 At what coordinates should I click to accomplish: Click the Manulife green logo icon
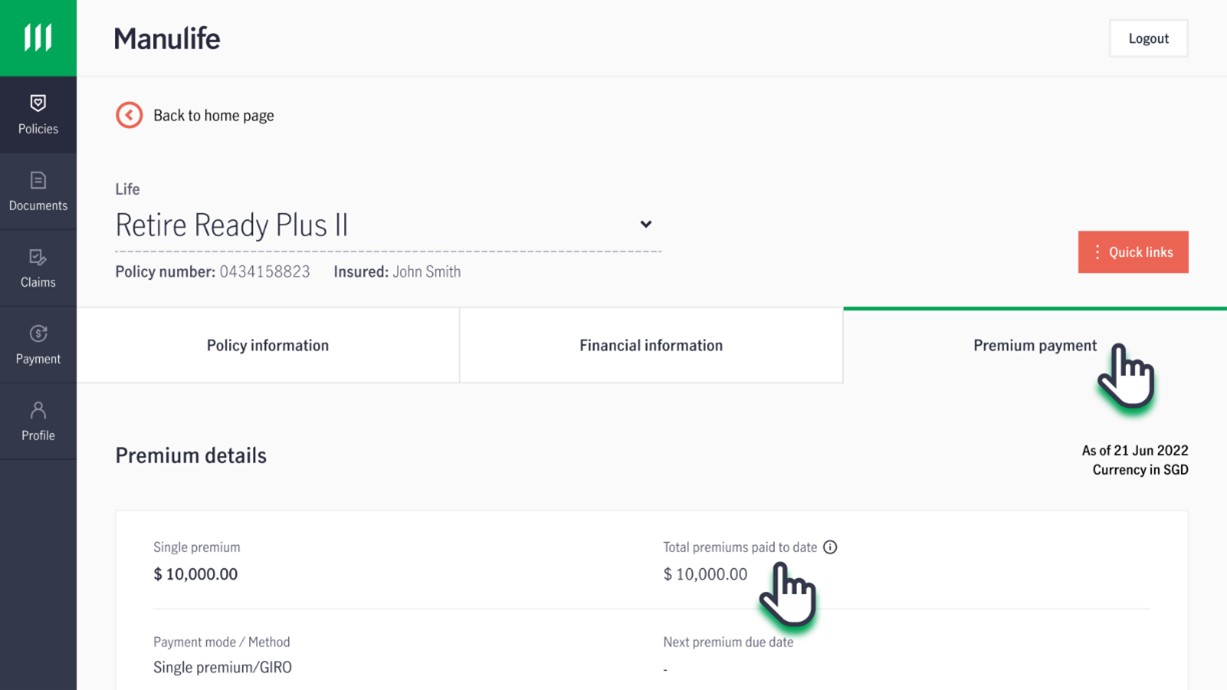click(x=38, y=38)
